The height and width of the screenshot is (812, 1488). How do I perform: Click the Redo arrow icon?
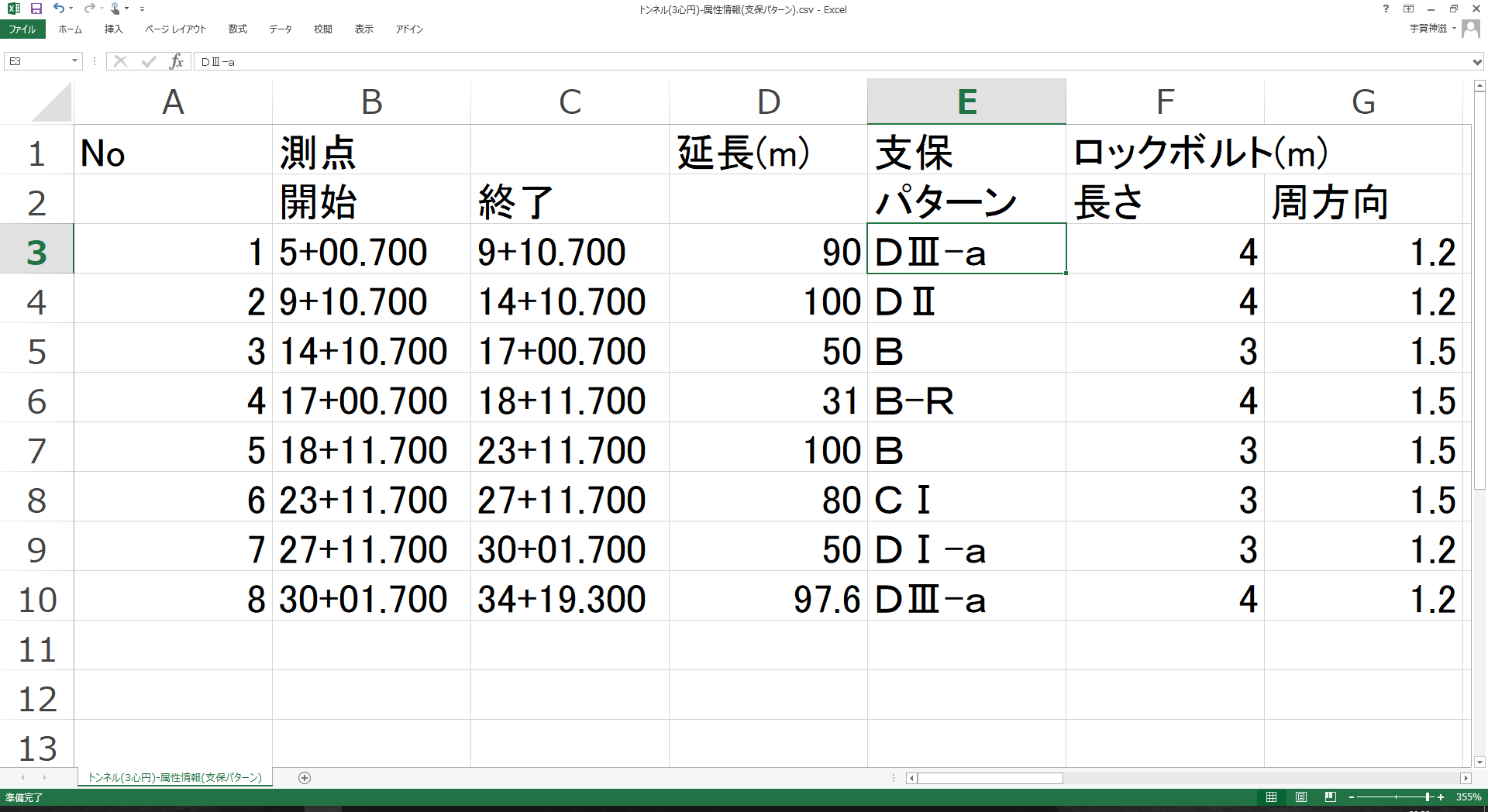89,9
